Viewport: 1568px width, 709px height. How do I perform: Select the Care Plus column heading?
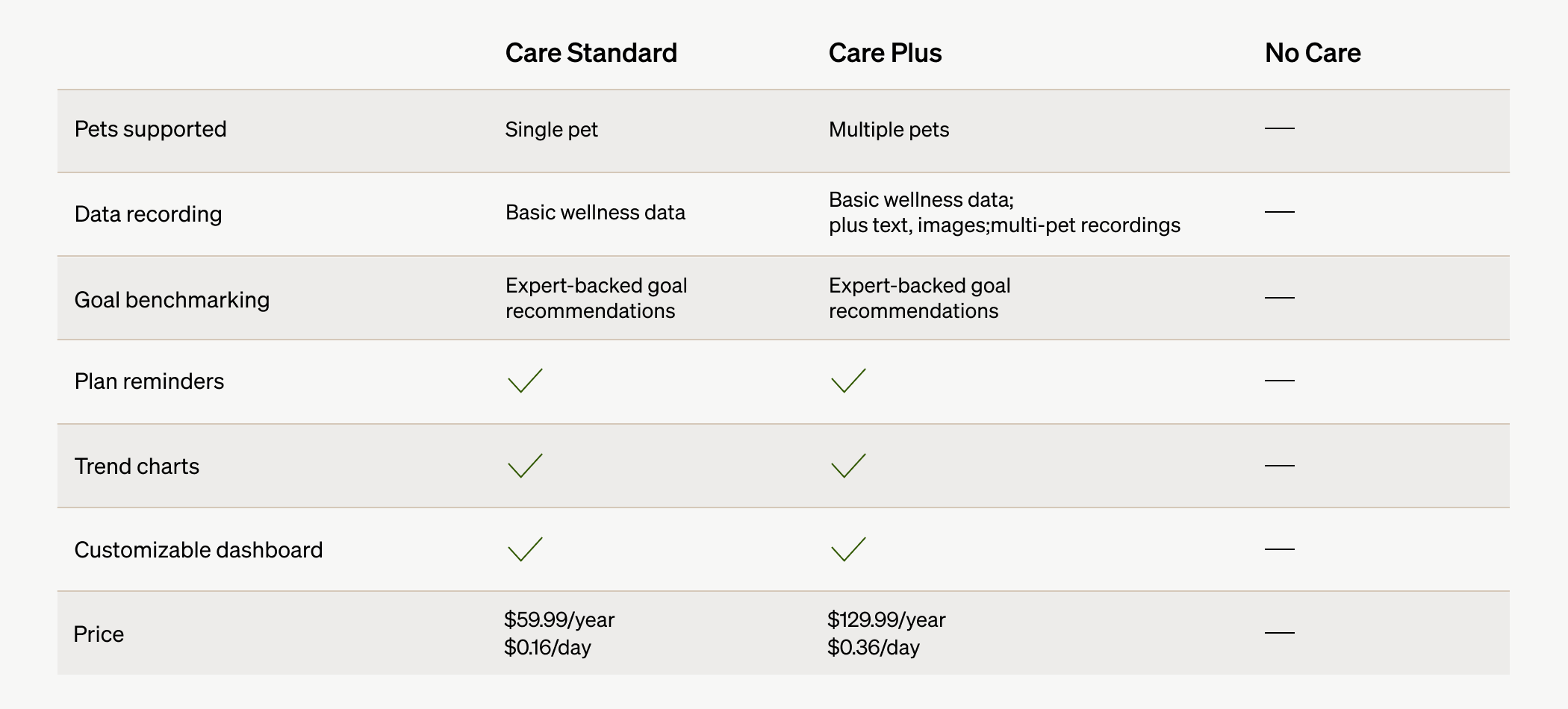(885, 53)
